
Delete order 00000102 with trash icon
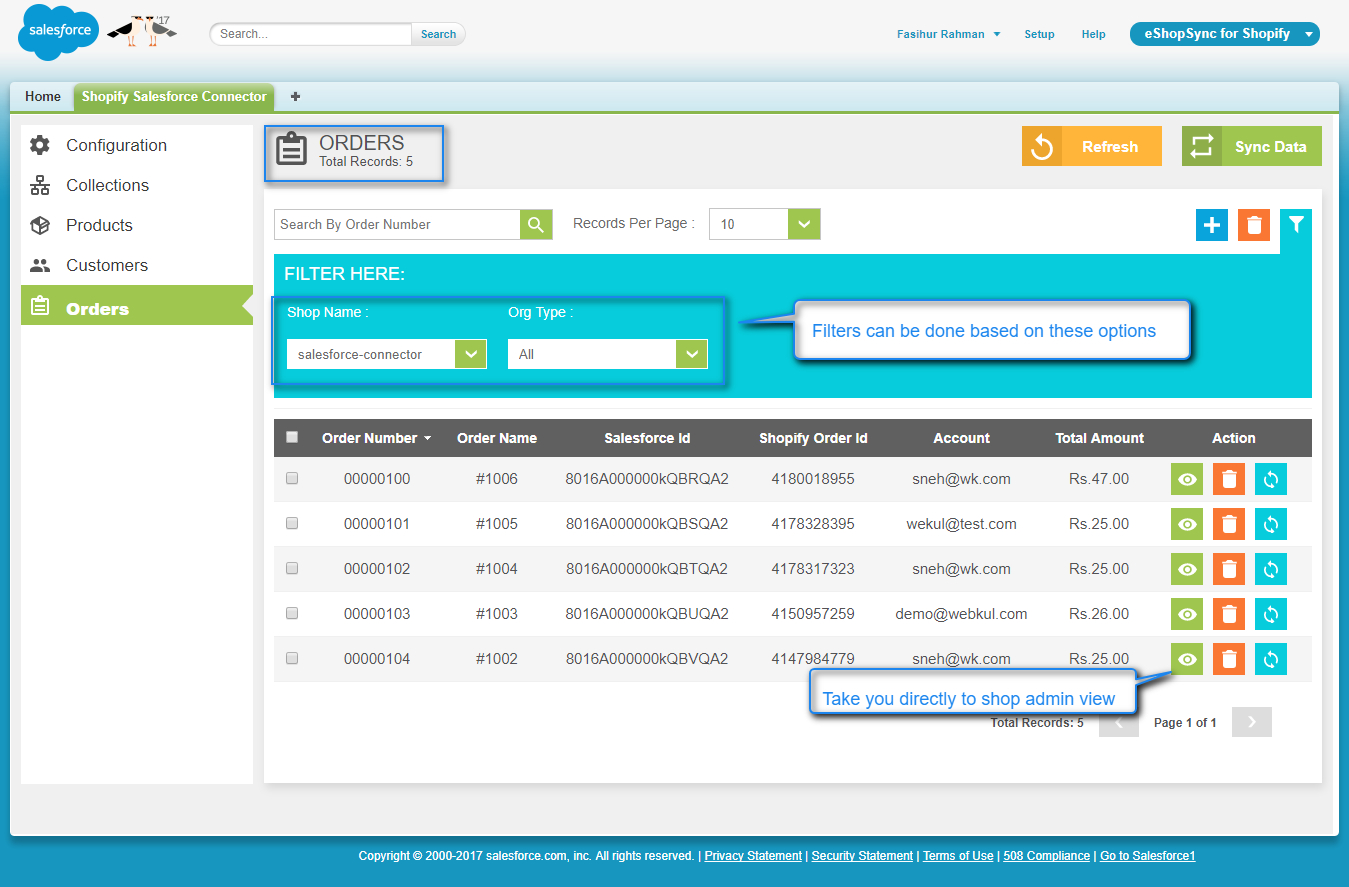coord(1229,569)
